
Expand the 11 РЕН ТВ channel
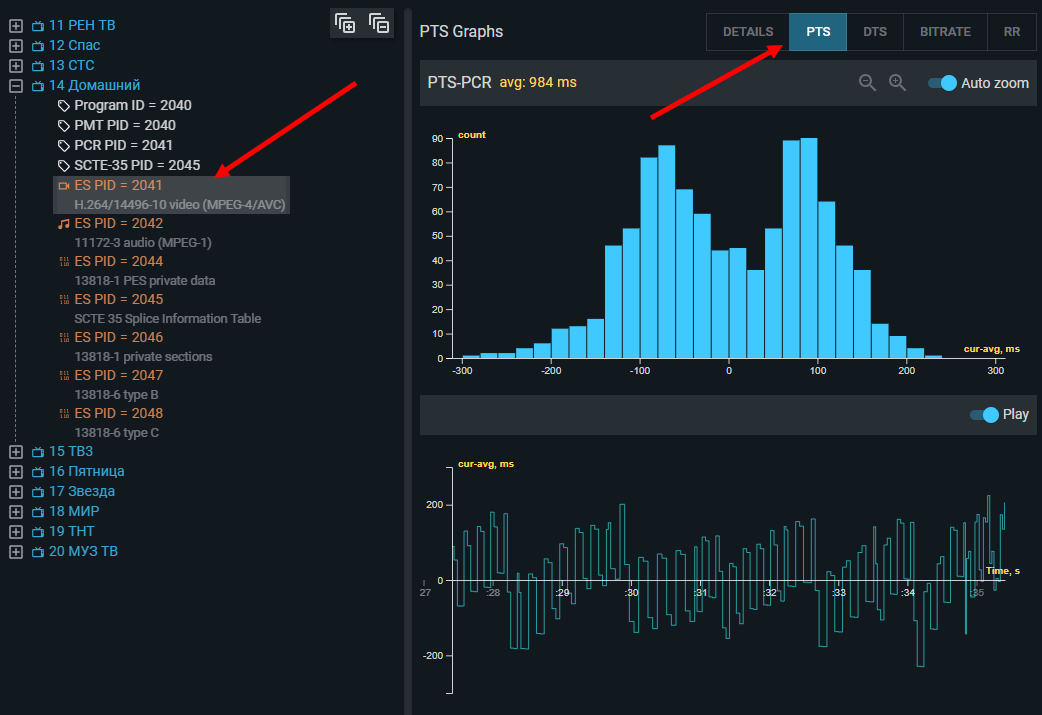(16, 26)
